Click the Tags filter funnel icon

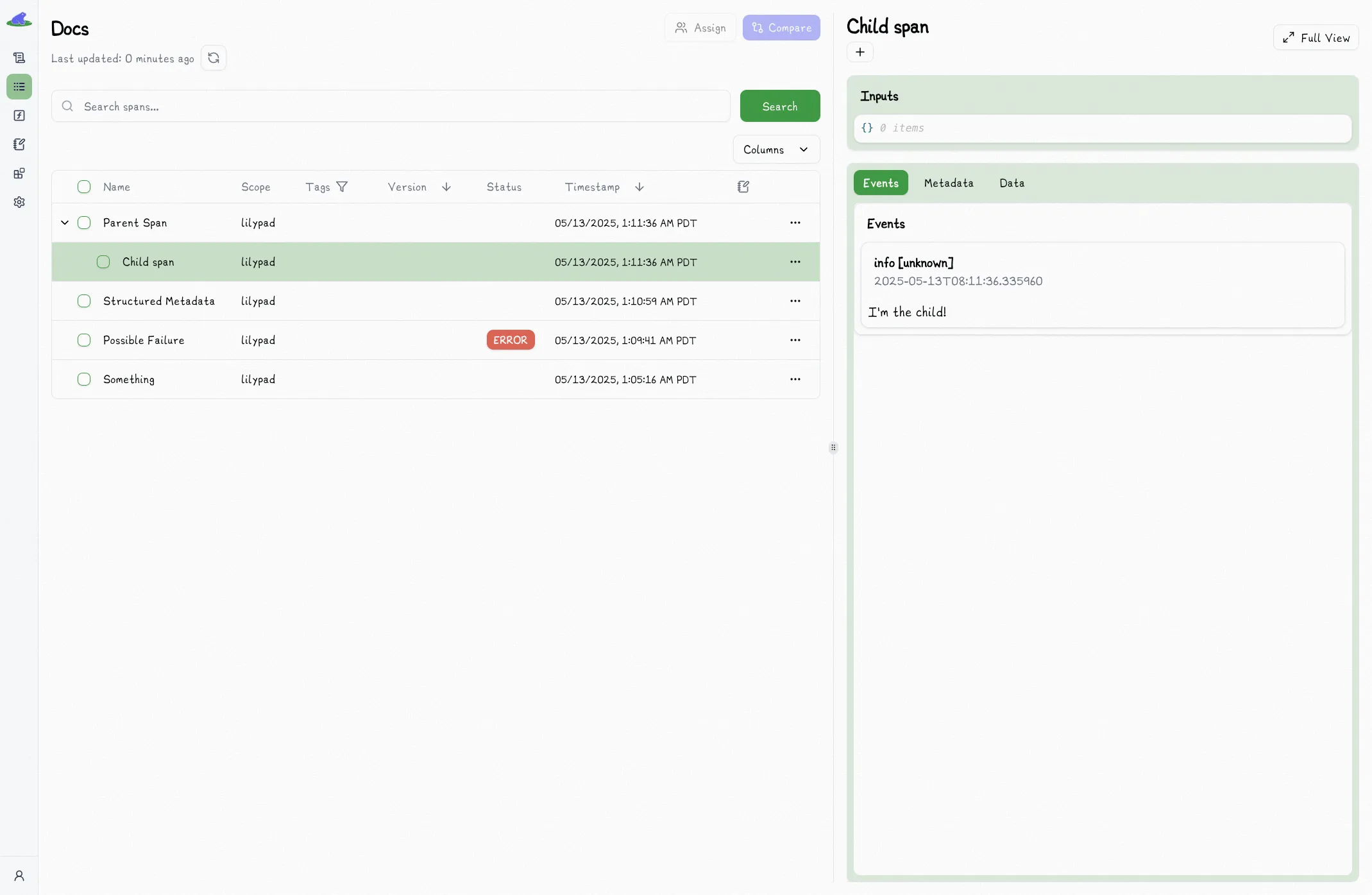(342, 187)
